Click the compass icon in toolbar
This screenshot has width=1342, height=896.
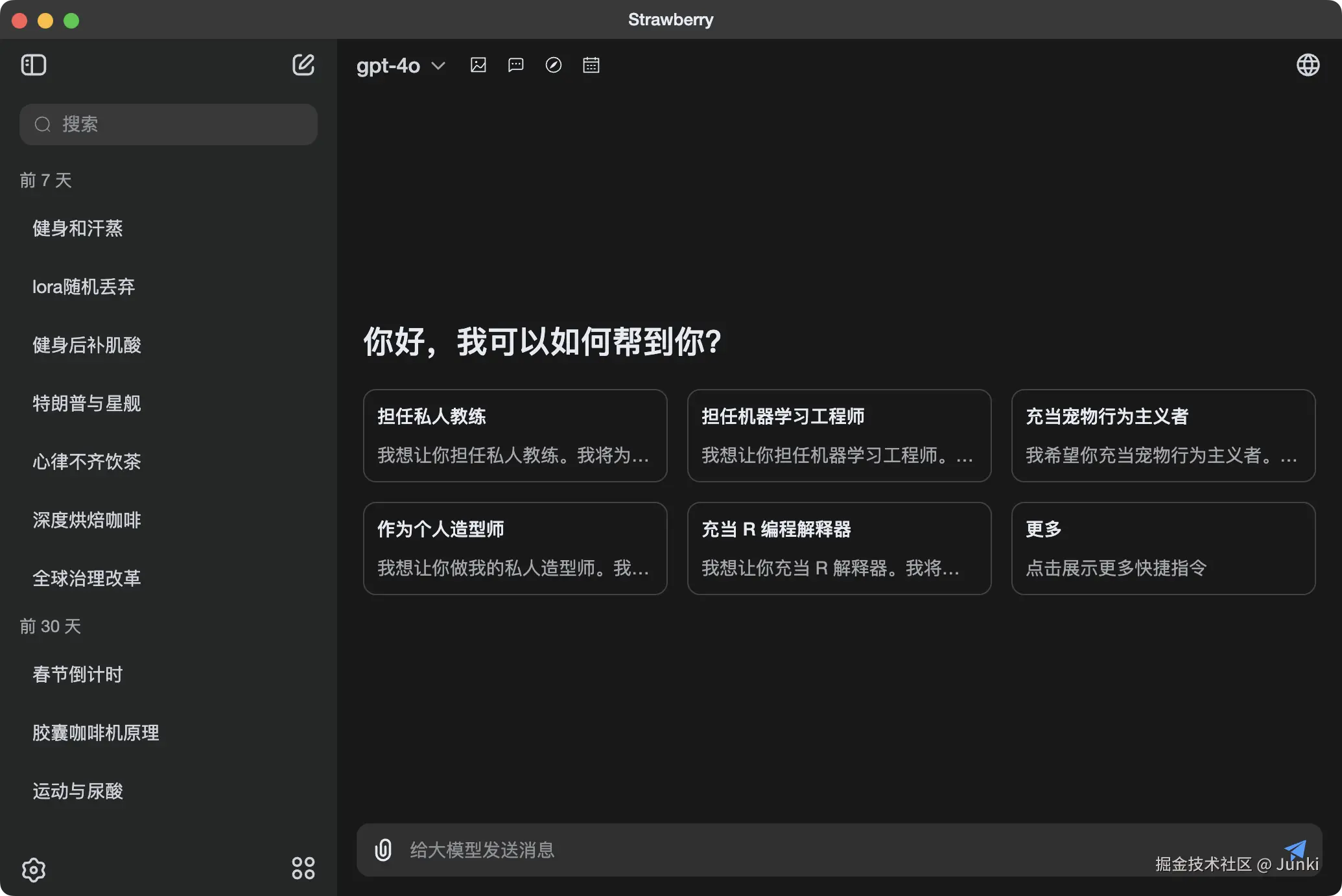(554, 65)
